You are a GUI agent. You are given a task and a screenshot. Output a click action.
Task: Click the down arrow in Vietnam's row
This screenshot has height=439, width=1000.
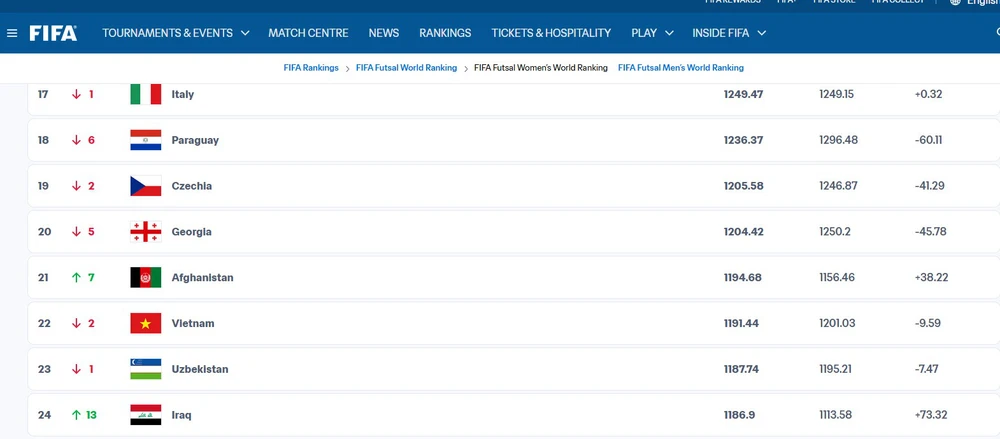(76, 324)
